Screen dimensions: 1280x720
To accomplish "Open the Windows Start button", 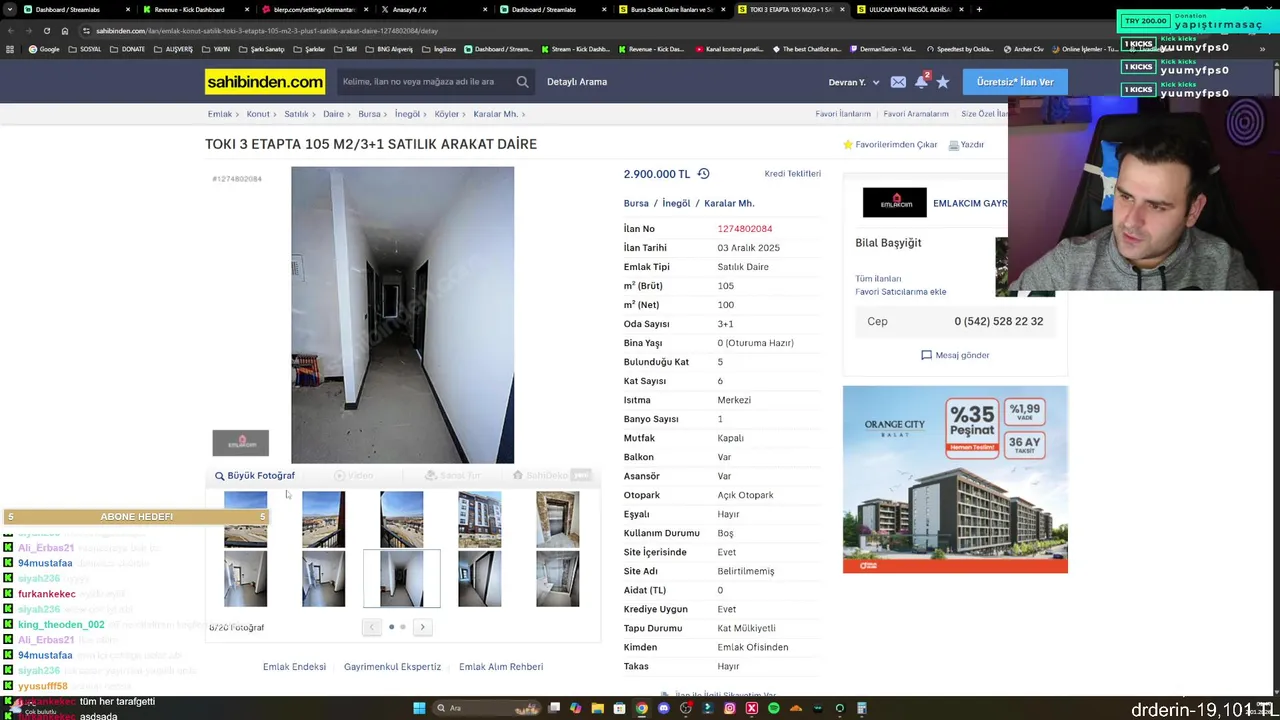I will pyautogui.click(x=419, y=708).
